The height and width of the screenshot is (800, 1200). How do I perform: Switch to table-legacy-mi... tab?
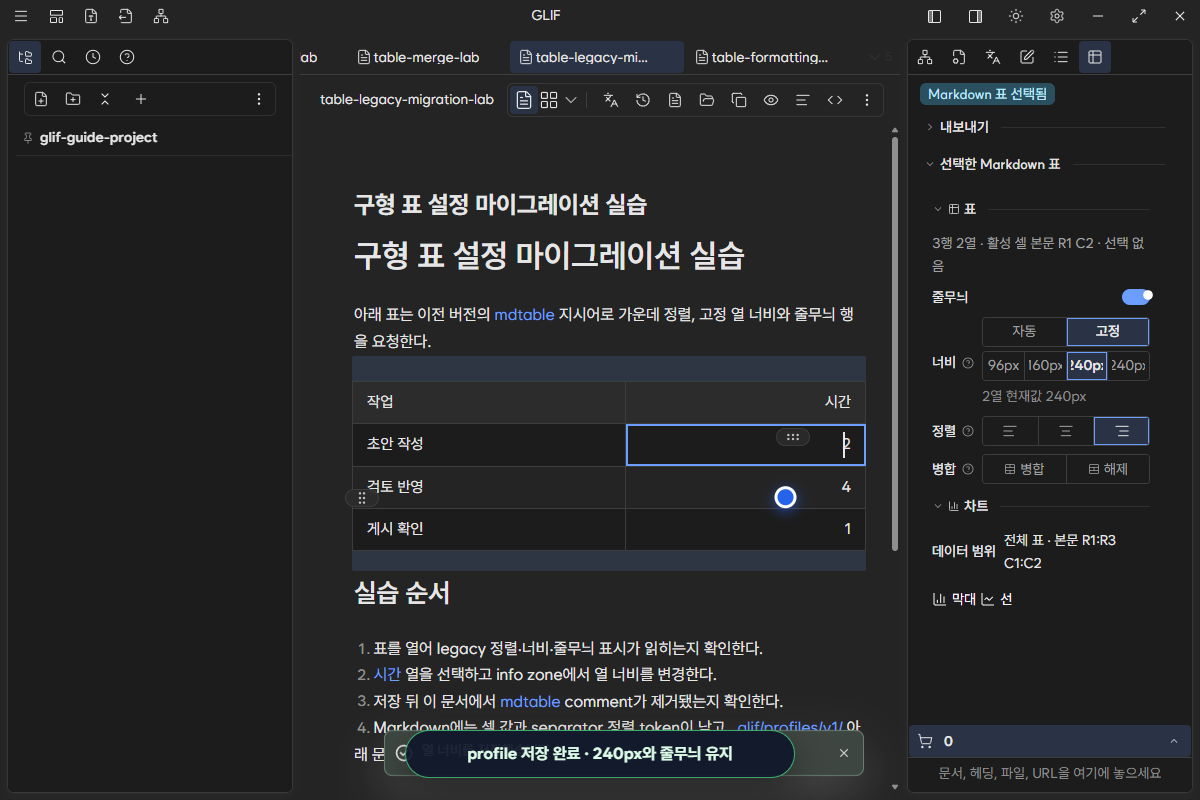[596, 57]
